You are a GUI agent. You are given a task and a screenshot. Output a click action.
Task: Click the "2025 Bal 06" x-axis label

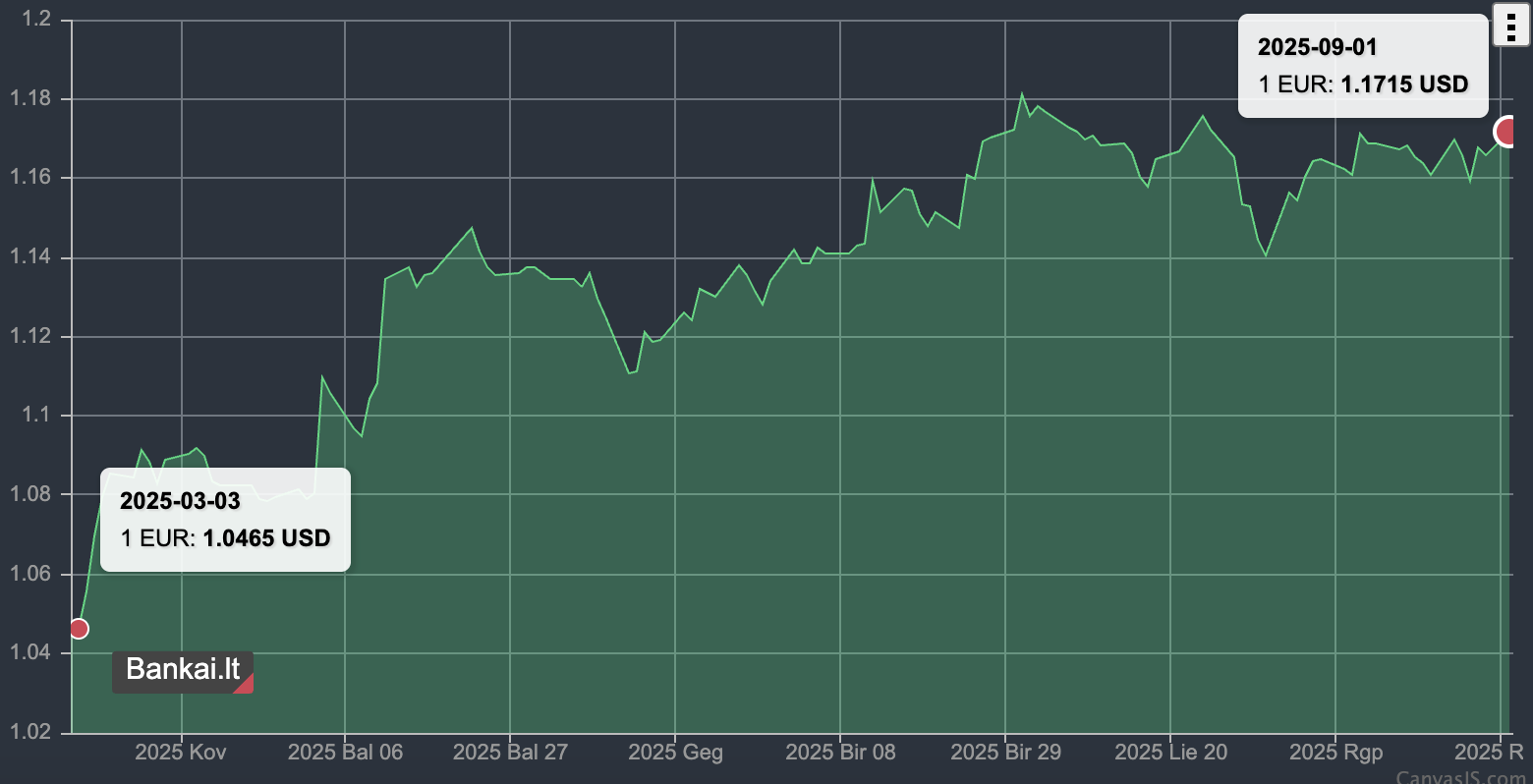(x=345, y=753)
